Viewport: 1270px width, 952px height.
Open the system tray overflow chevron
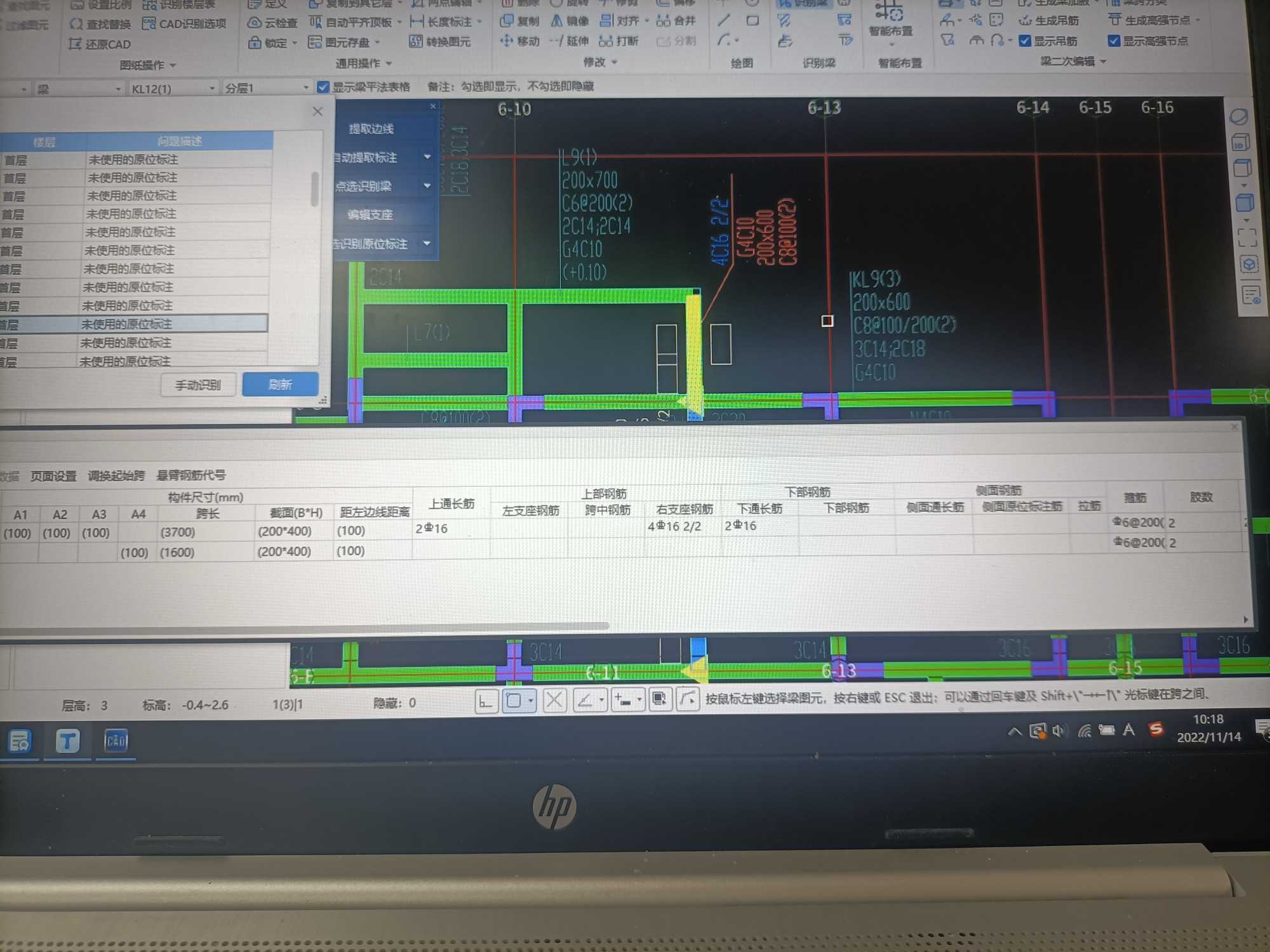(x=1015, y=731)
